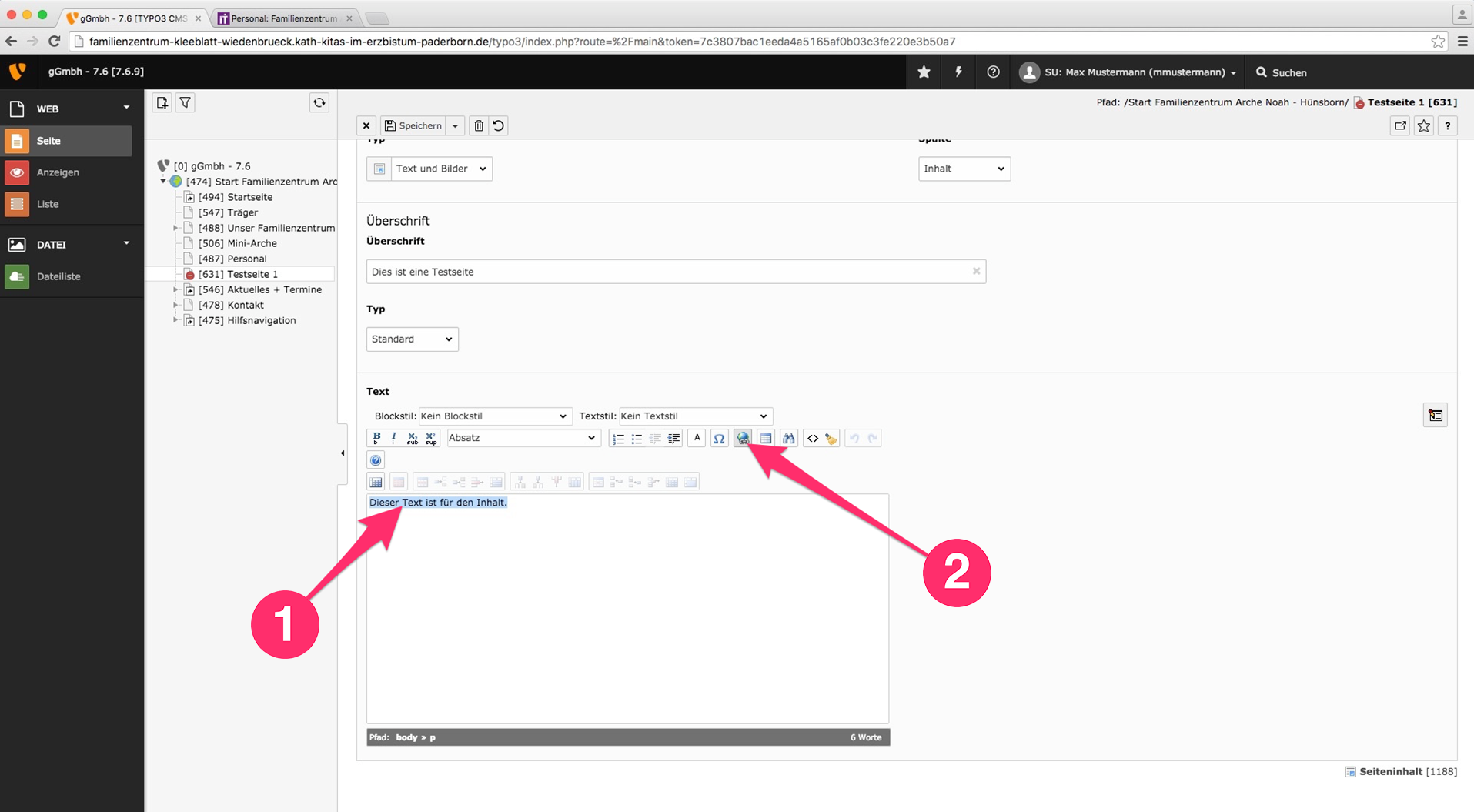Open the Blockstil dropdown
Screen dimensions: 1474x812
tap(494, 416)
